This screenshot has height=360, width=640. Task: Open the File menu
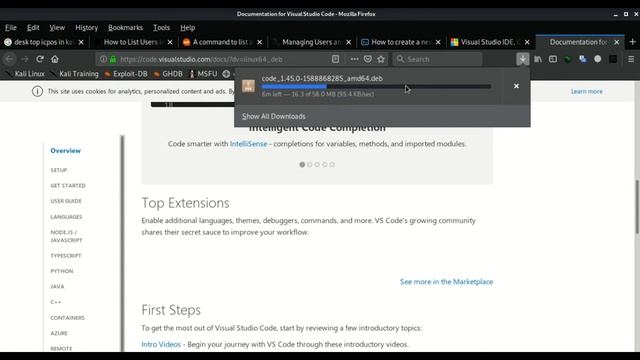(11, 27)
